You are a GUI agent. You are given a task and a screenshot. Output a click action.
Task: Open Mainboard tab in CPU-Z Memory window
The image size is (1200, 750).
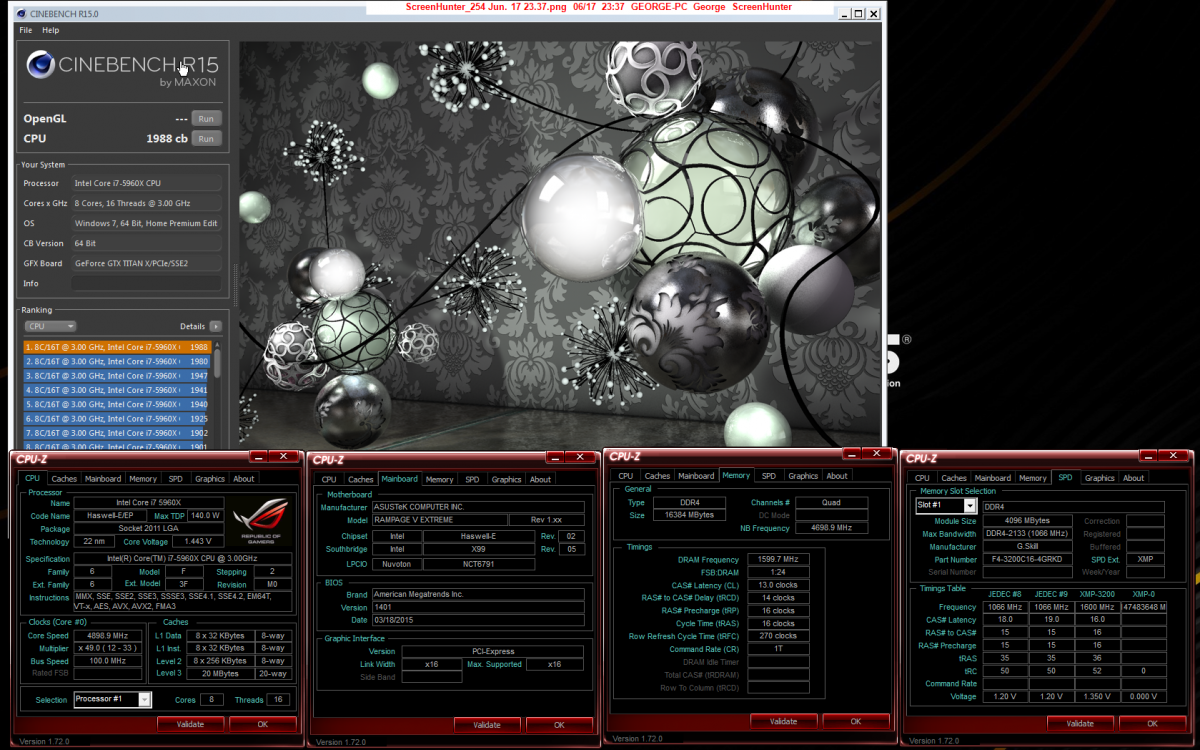pyautogui.click(x=697, y=476)
